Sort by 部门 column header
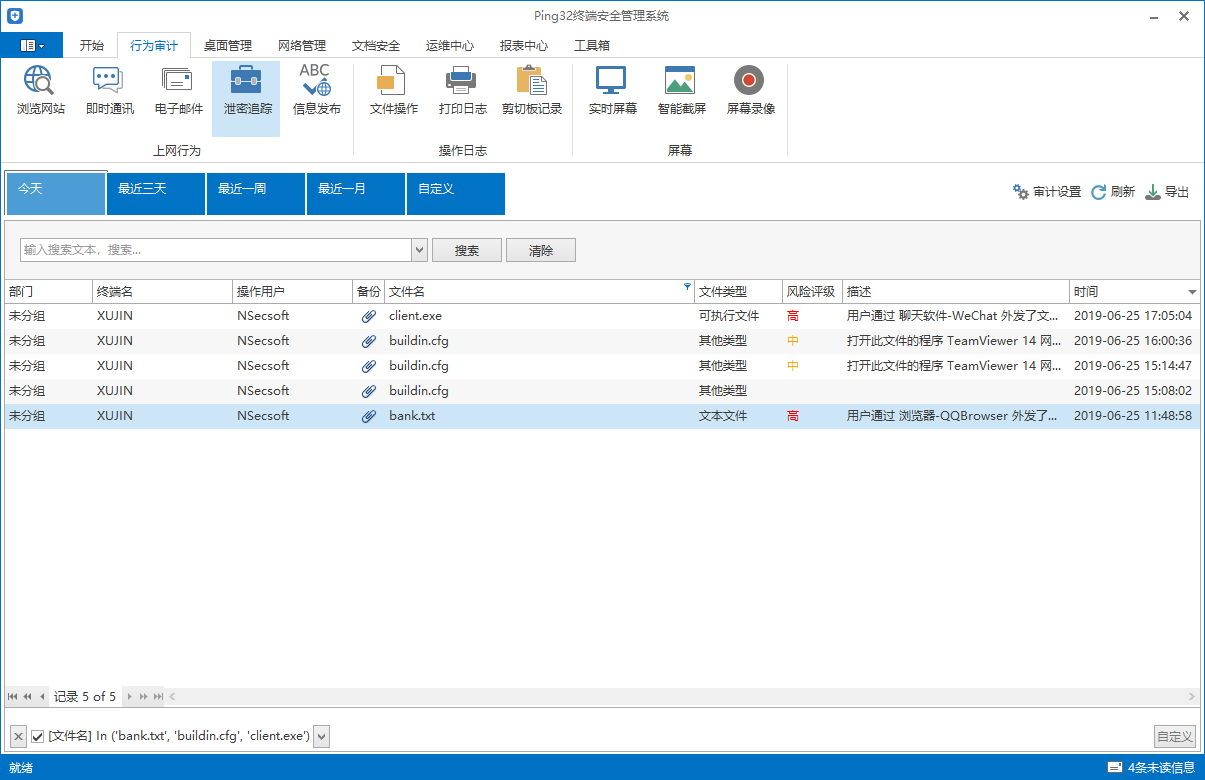Screen dimensions: 1205x780 48,292
